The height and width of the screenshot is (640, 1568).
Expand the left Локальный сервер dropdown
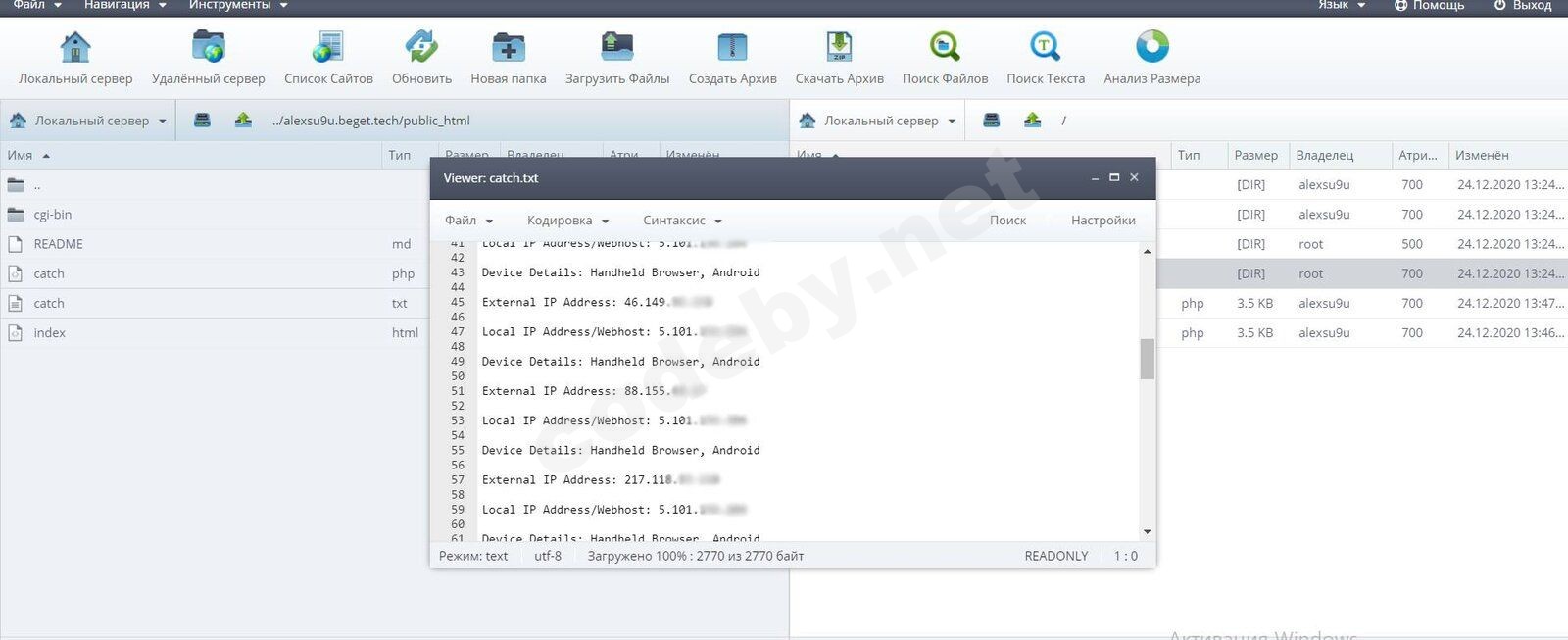click(162, 122)
